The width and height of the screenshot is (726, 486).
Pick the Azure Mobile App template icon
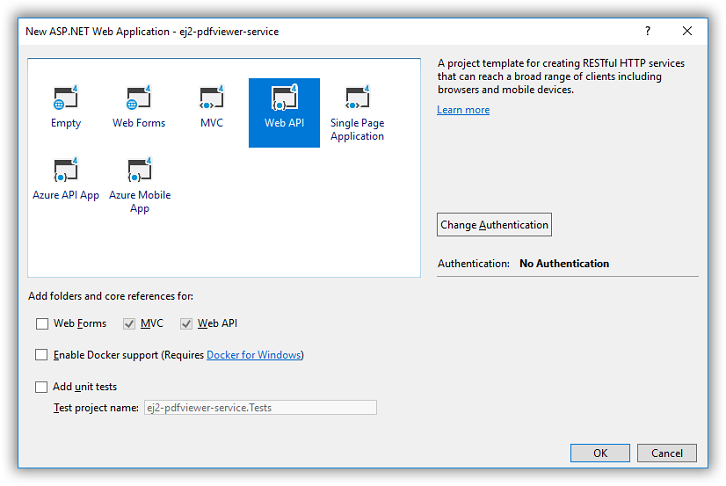point(139,170)
